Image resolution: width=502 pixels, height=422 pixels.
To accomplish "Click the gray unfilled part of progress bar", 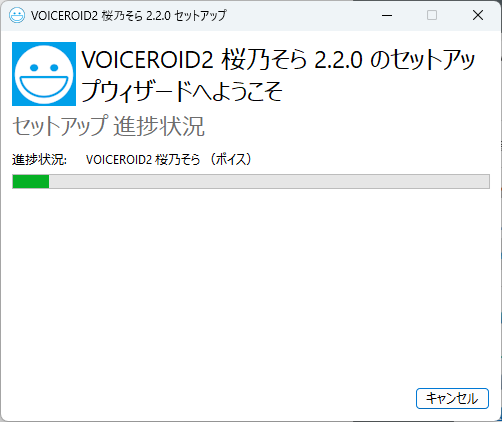I will [x=269, y=182].
